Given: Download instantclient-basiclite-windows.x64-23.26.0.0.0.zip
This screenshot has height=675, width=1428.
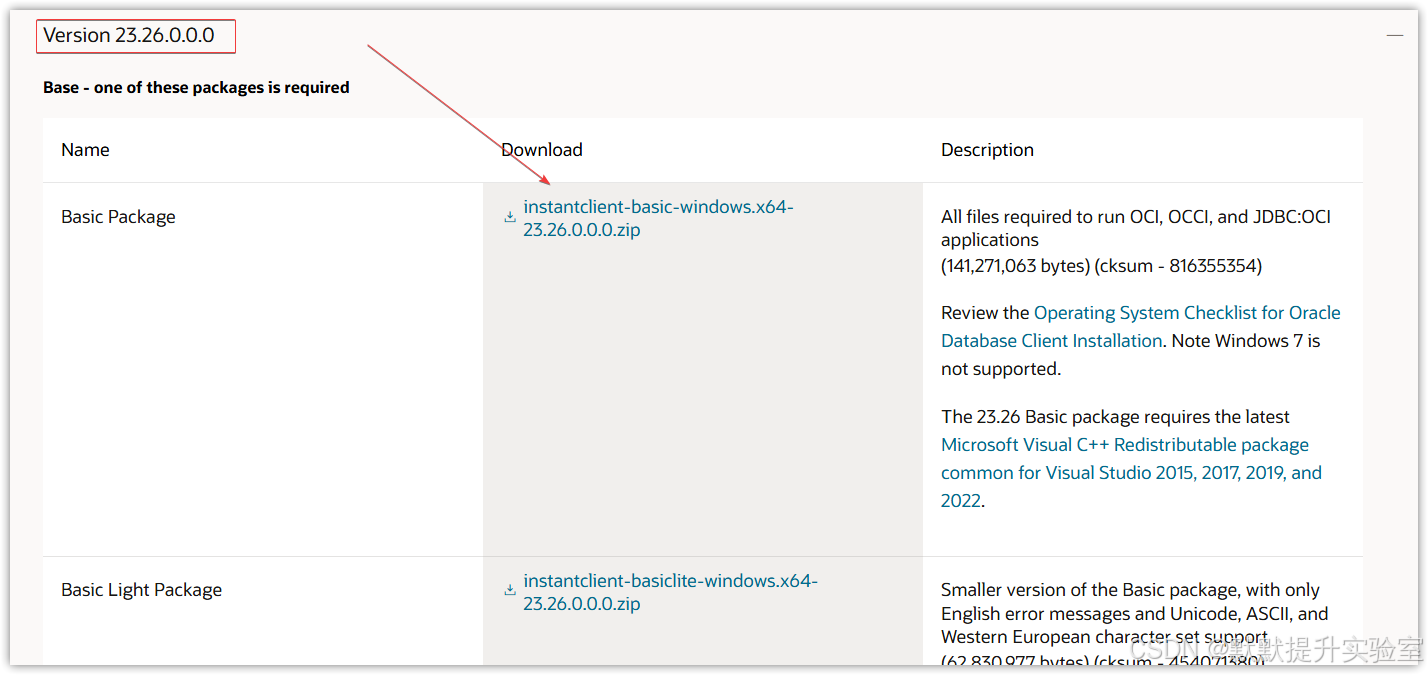Looking at the screenshot, I should click(670, 592).
